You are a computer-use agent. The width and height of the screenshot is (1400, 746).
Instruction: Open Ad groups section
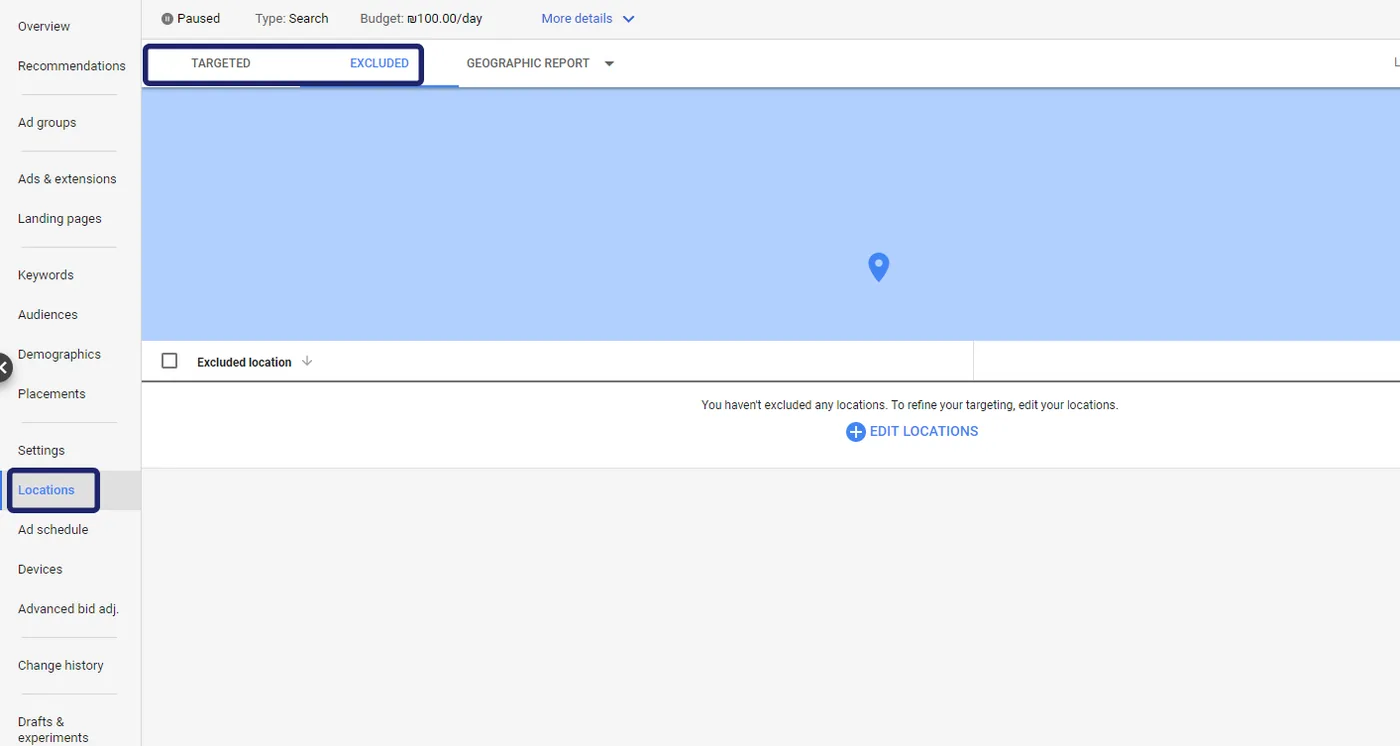tap(47, 123)
